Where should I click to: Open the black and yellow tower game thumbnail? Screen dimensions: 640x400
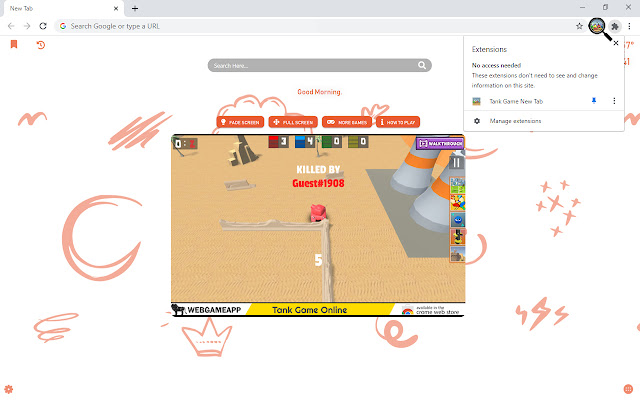point(458,237)
